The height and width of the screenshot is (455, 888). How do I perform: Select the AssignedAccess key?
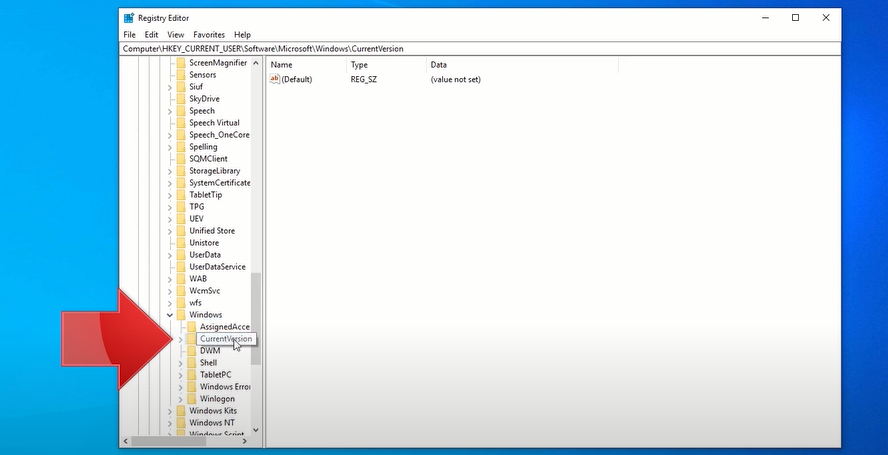point(225,327)
